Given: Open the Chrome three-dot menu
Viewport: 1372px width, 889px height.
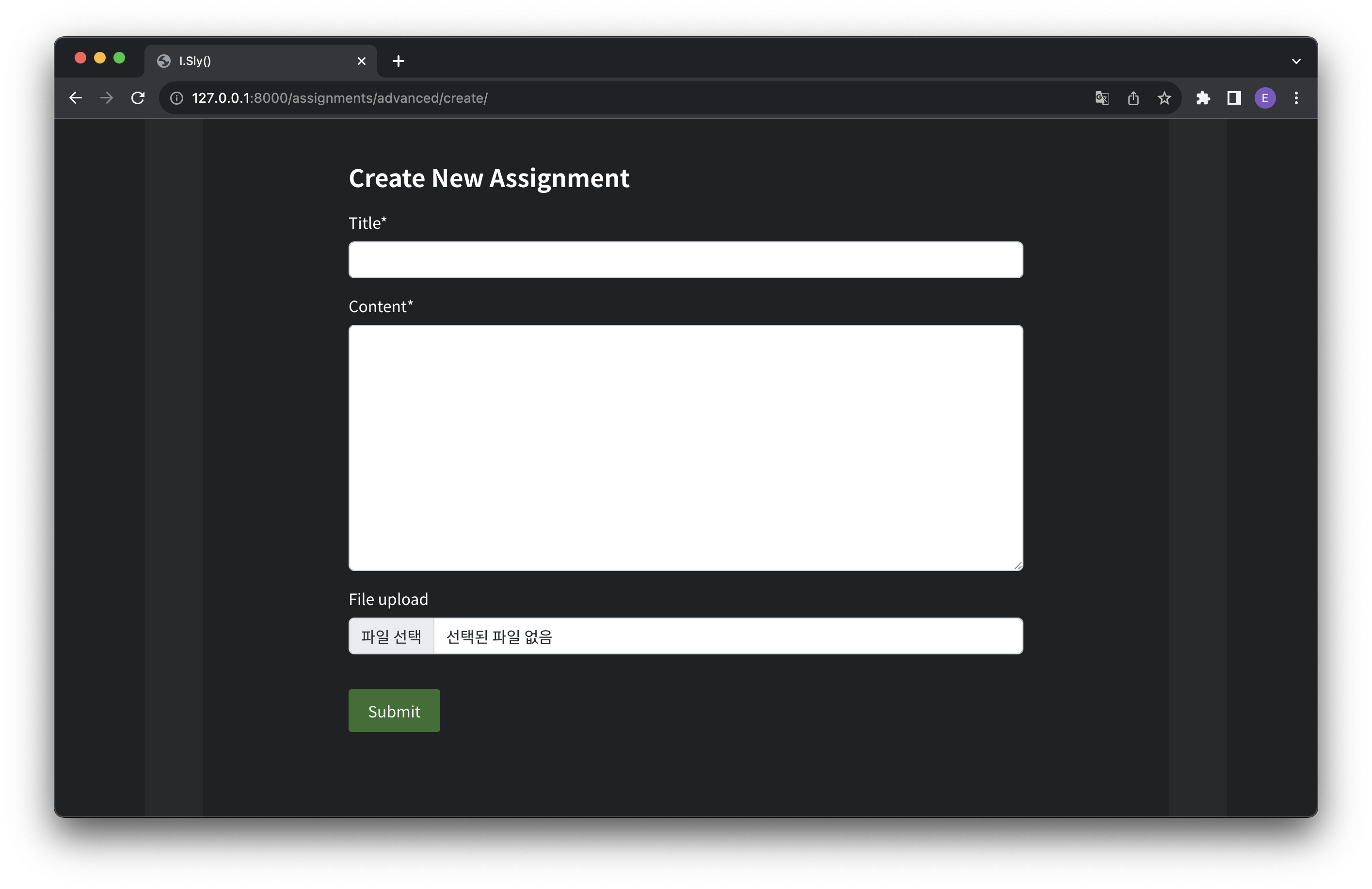Looking at the screenshot, I should tap(1296, 98).
